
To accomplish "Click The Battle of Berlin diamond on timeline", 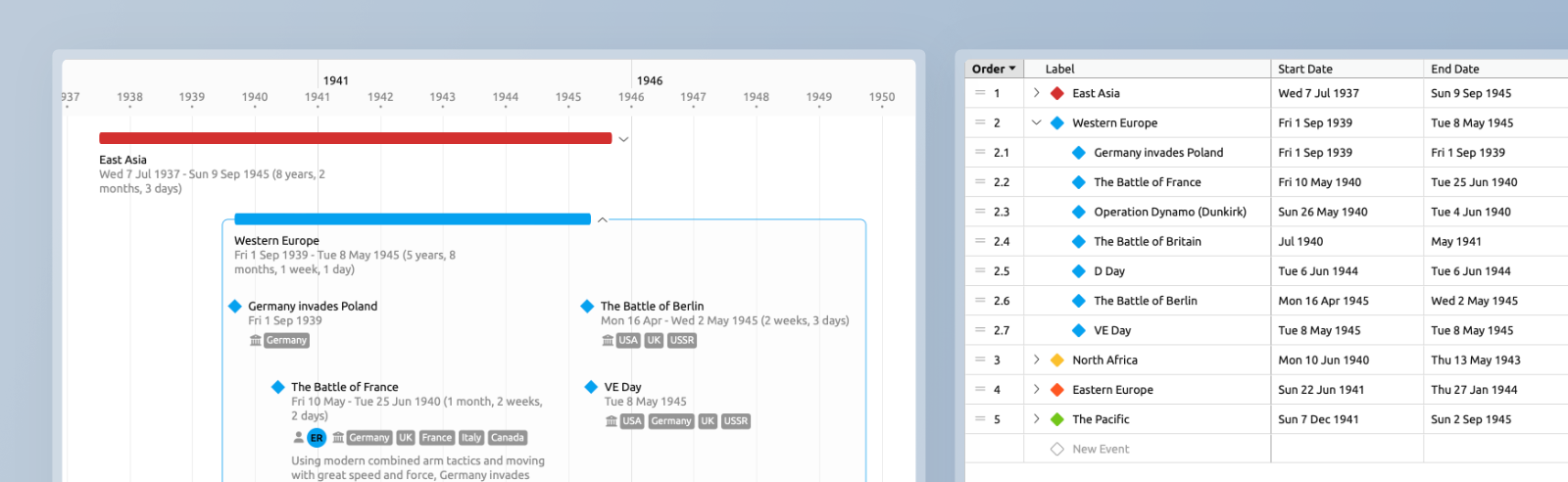I will [x=587, y=306].
